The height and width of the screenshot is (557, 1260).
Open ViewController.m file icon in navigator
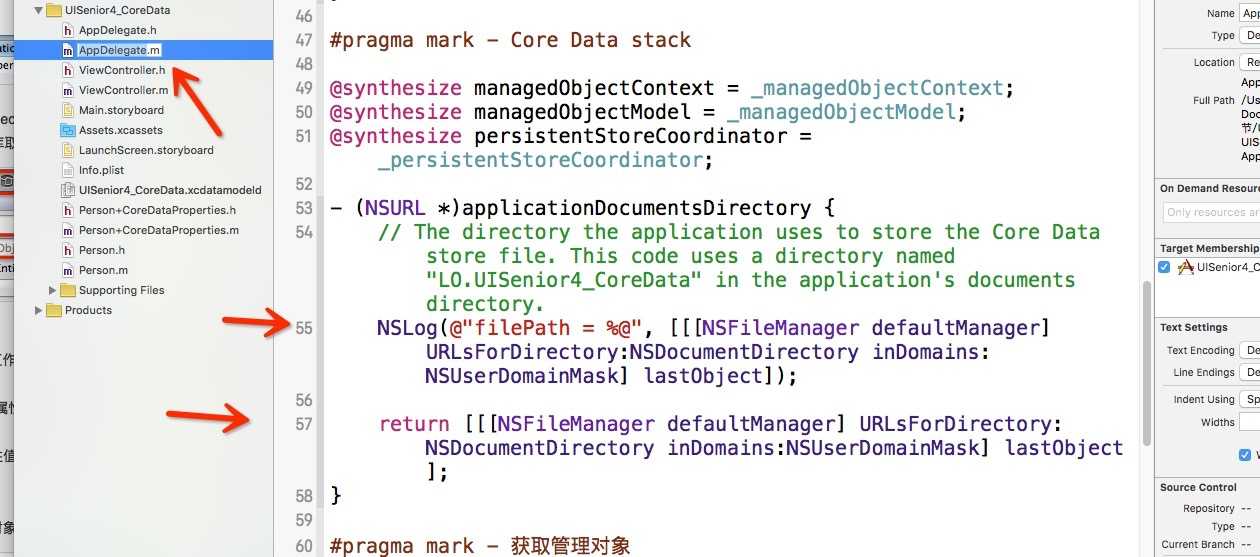(x=68, y=90)
